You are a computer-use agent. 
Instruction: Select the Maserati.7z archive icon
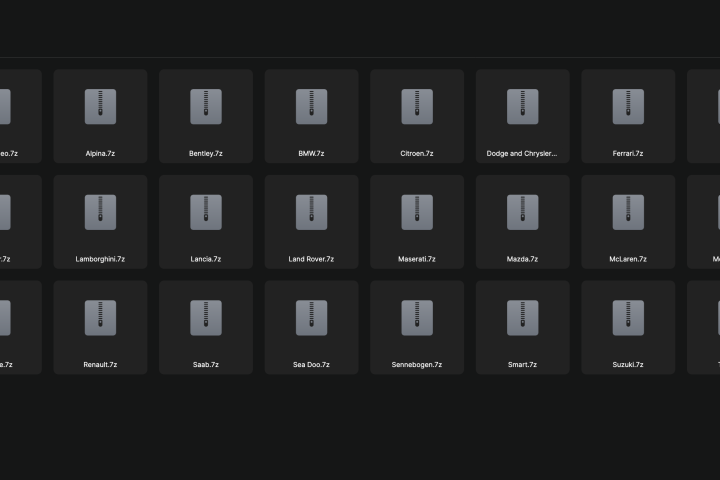pos(417,212)
